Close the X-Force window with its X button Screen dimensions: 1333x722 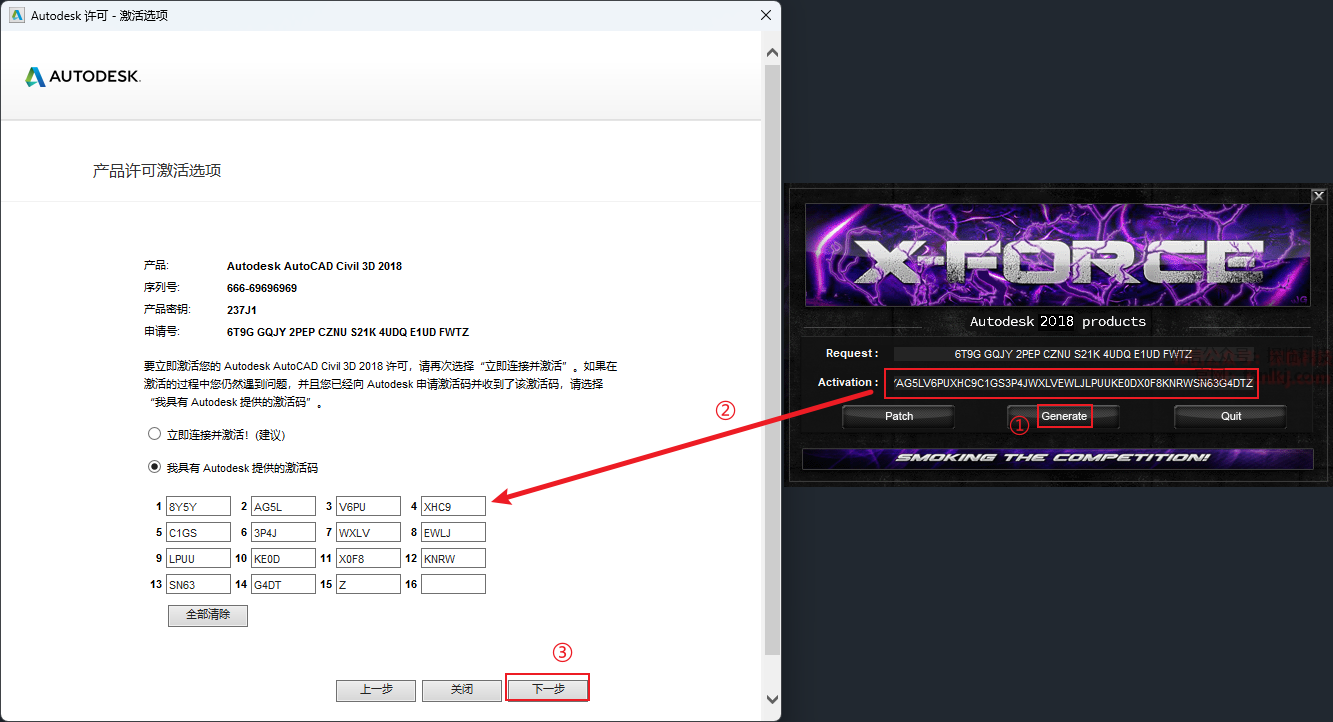coord(1318,196)
